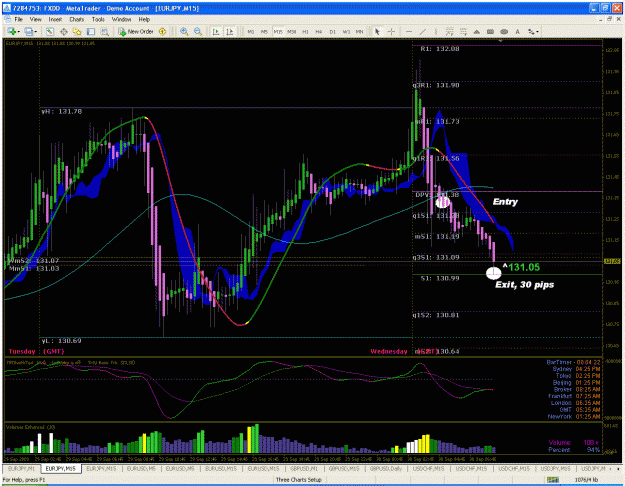Viewport: 625px width, 486px height.
Task: Switch chart to D1 timeframe
Action: 332,31
